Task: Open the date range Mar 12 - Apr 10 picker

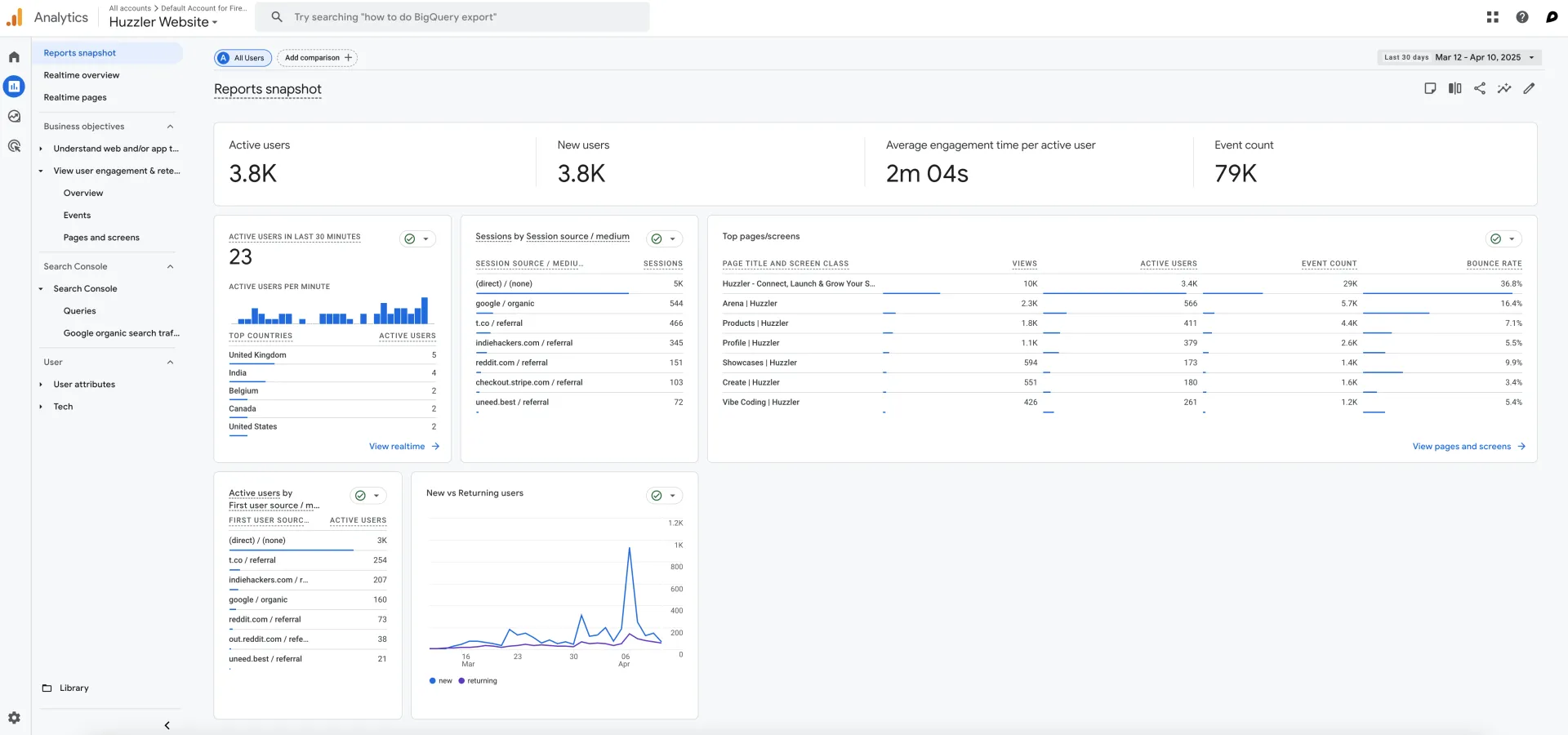Action: pyautogui.click(x=1459, y=58)
